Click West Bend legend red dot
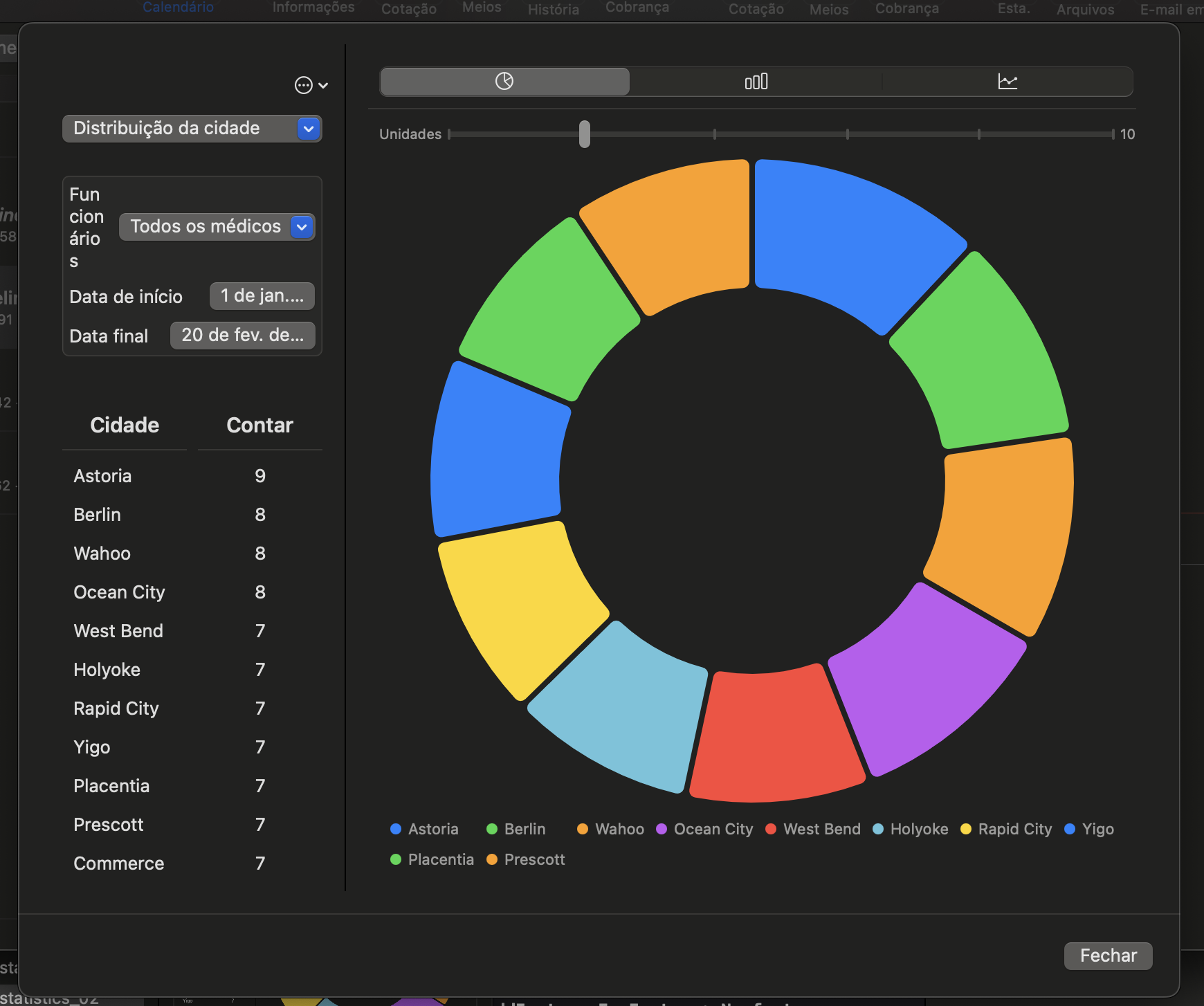The height and width of the screenshot is (1006, 1204). [x=771, y=829]
